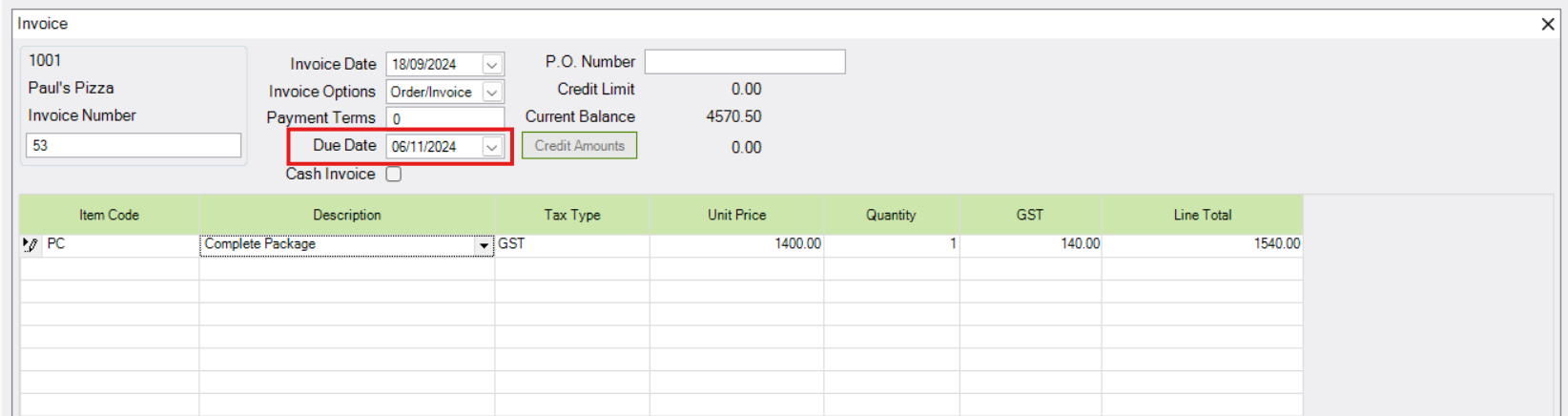Click the row edit pencil indicator icon

click(31, 245)
